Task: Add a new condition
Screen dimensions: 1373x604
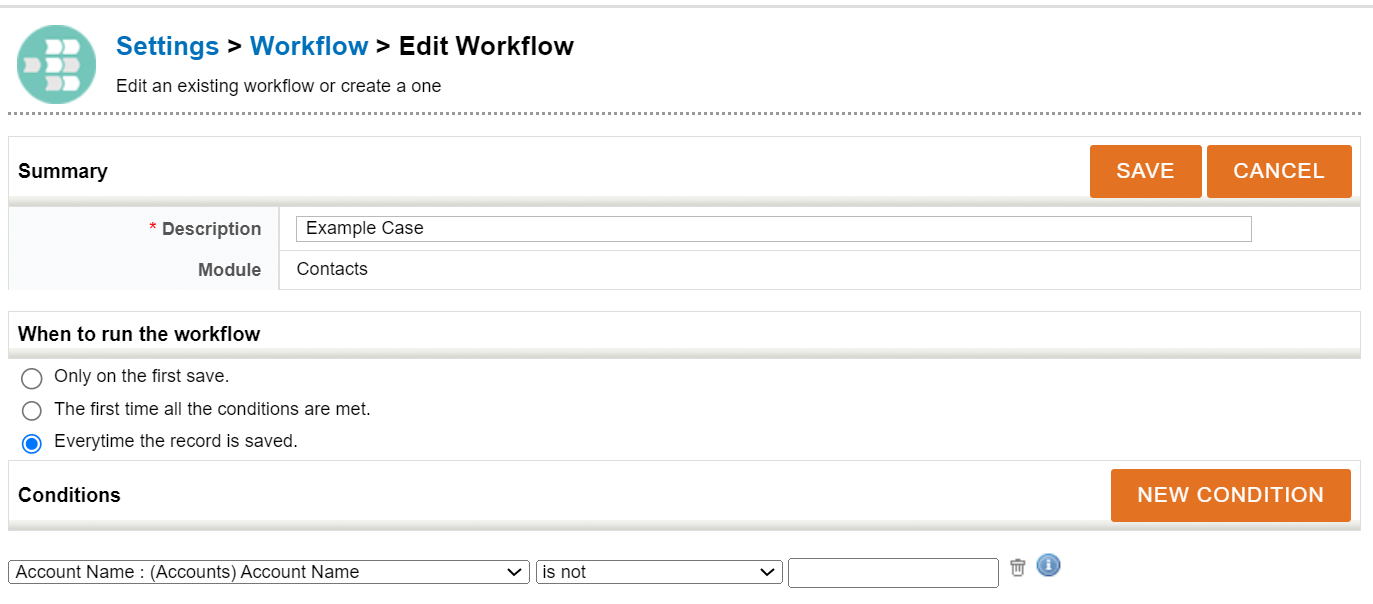Action: 1230,495
